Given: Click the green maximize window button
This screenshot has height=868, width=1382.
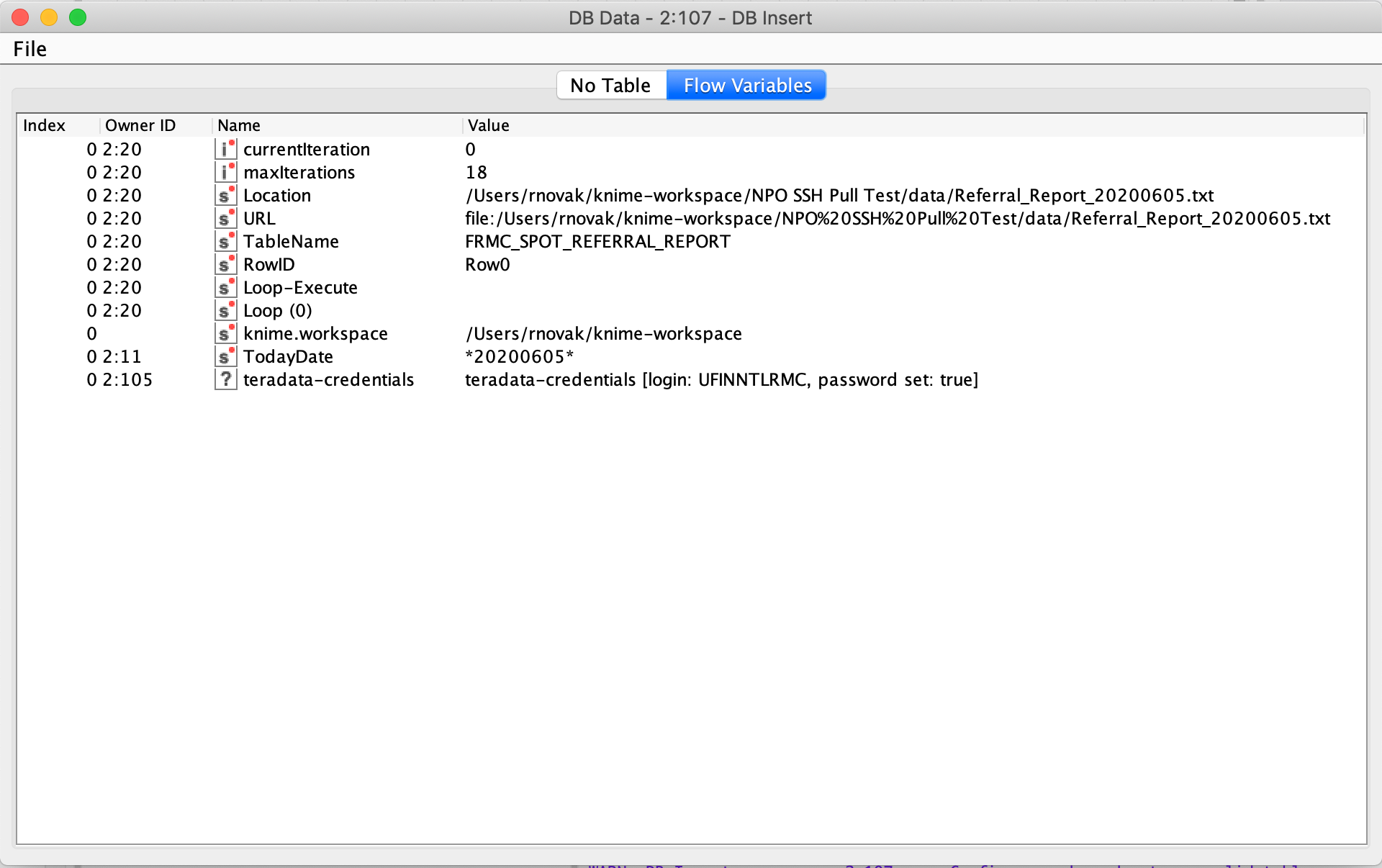Looking at the screenshot, I should 78,17.
